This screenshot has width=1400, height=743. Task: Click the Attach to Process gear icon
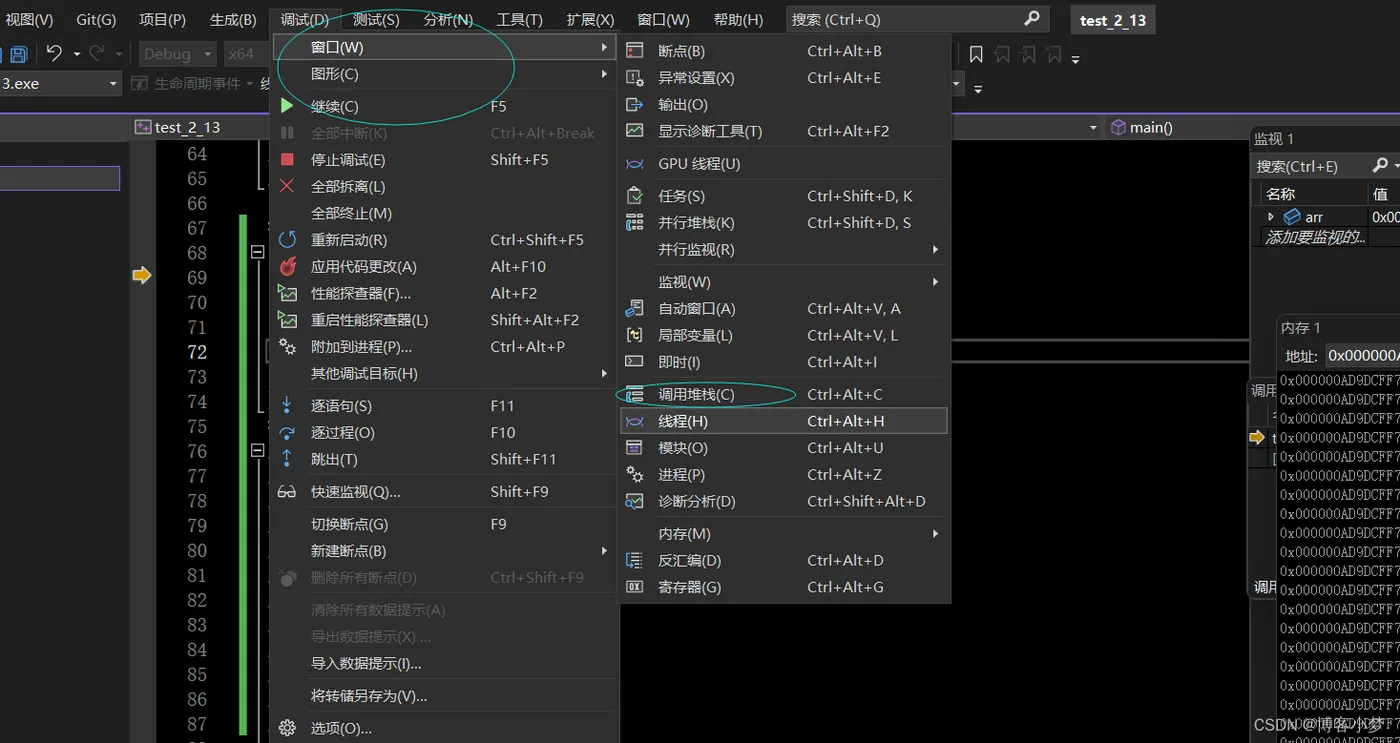[287, 346]
